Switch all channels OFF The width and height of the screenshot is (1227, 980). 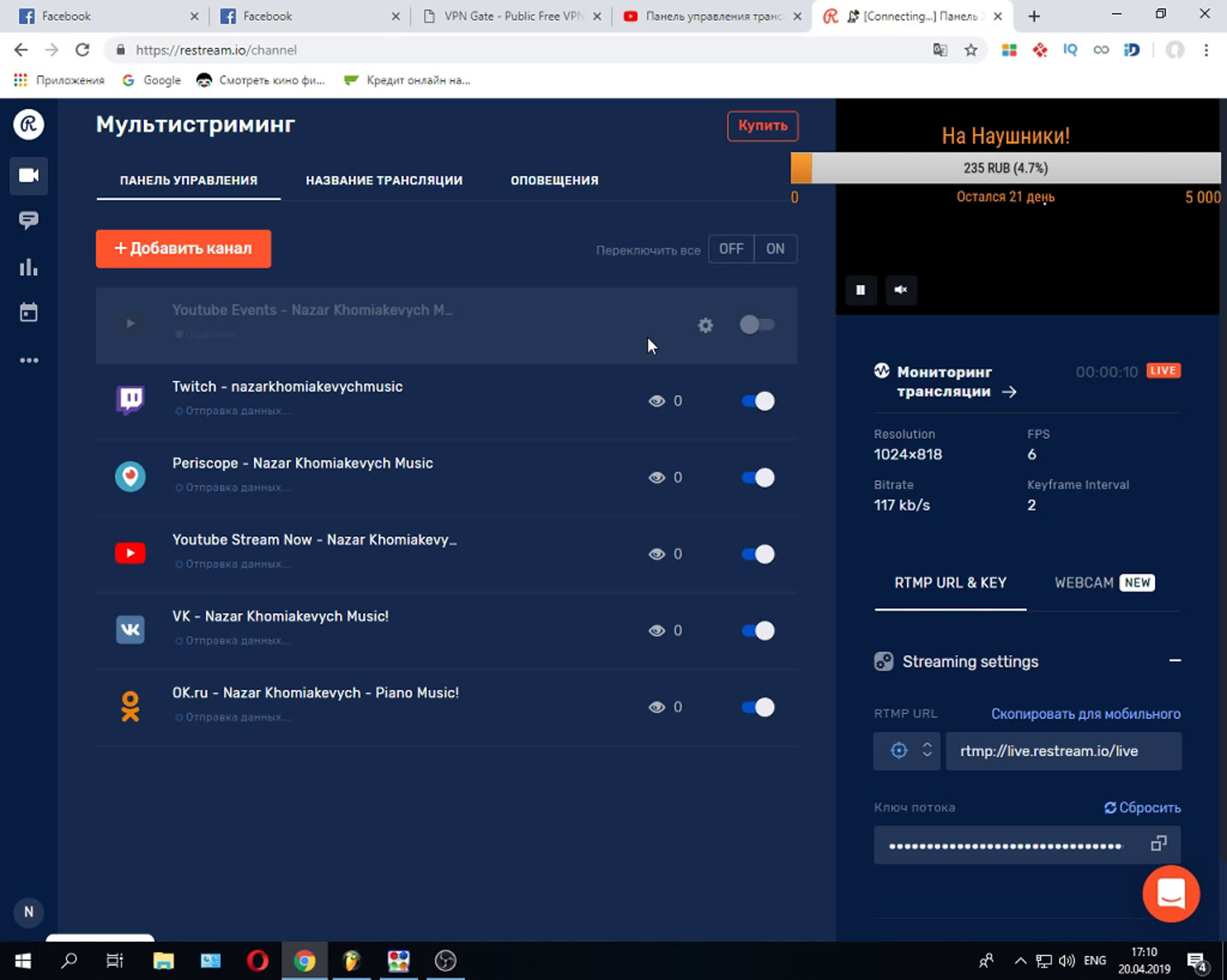731,249
